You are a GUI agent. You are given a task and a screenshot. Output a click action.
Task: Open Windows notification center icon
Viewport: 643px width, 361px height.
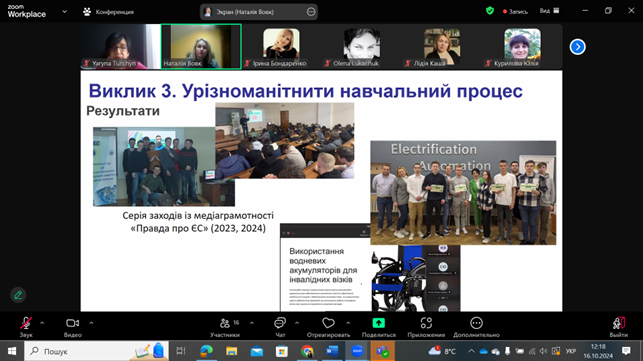coord(626,351)
